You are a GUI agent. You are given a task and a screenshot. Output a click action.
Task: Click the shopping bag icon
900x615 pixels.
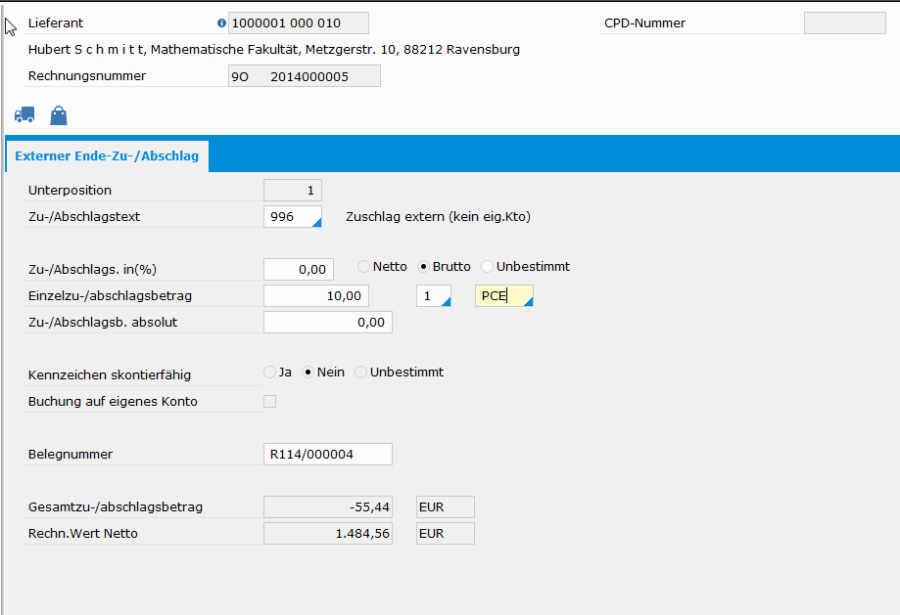pyautogui.click(x=59, y=115)
